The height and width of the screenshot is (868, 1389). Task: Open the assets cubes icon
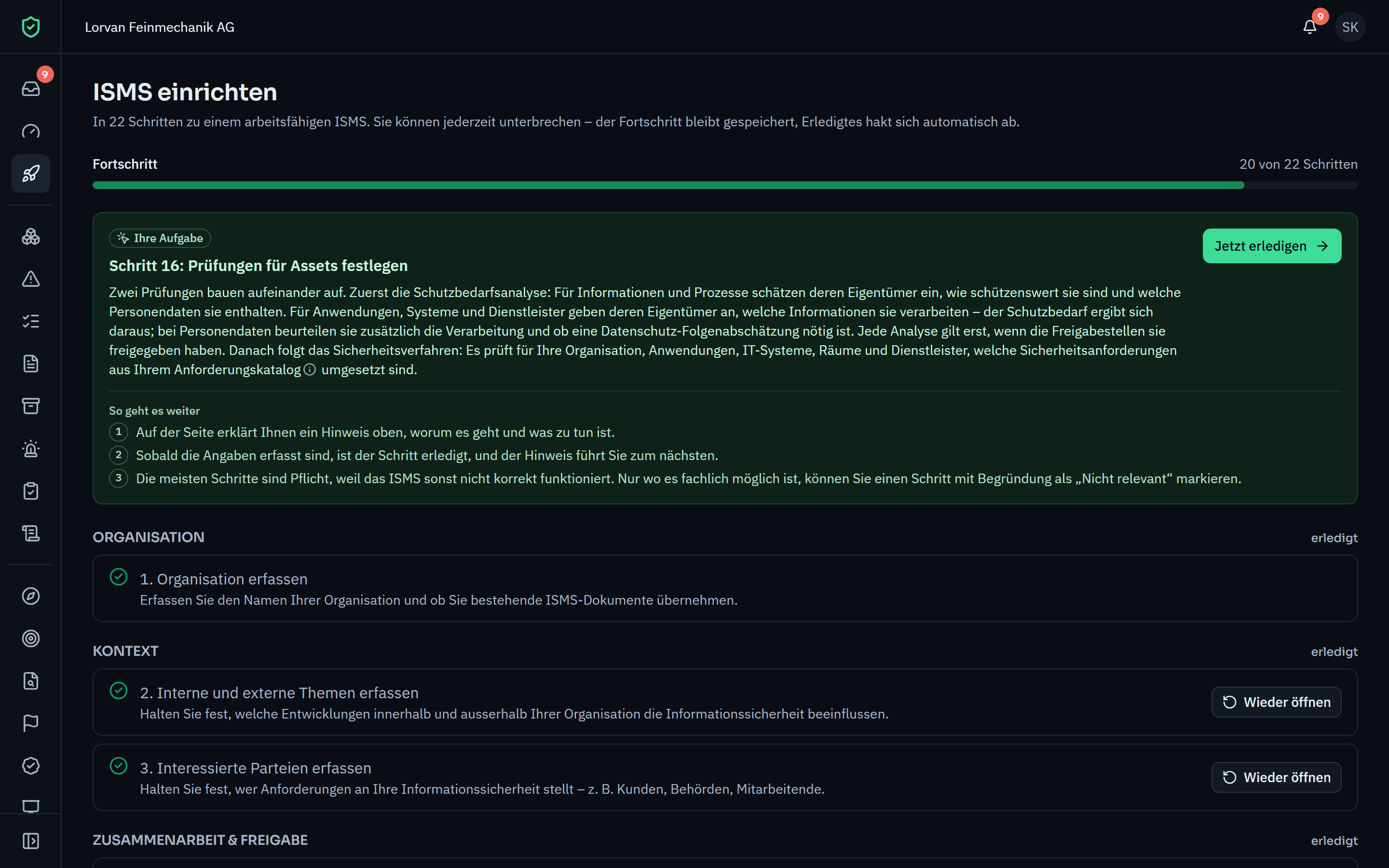30,236
